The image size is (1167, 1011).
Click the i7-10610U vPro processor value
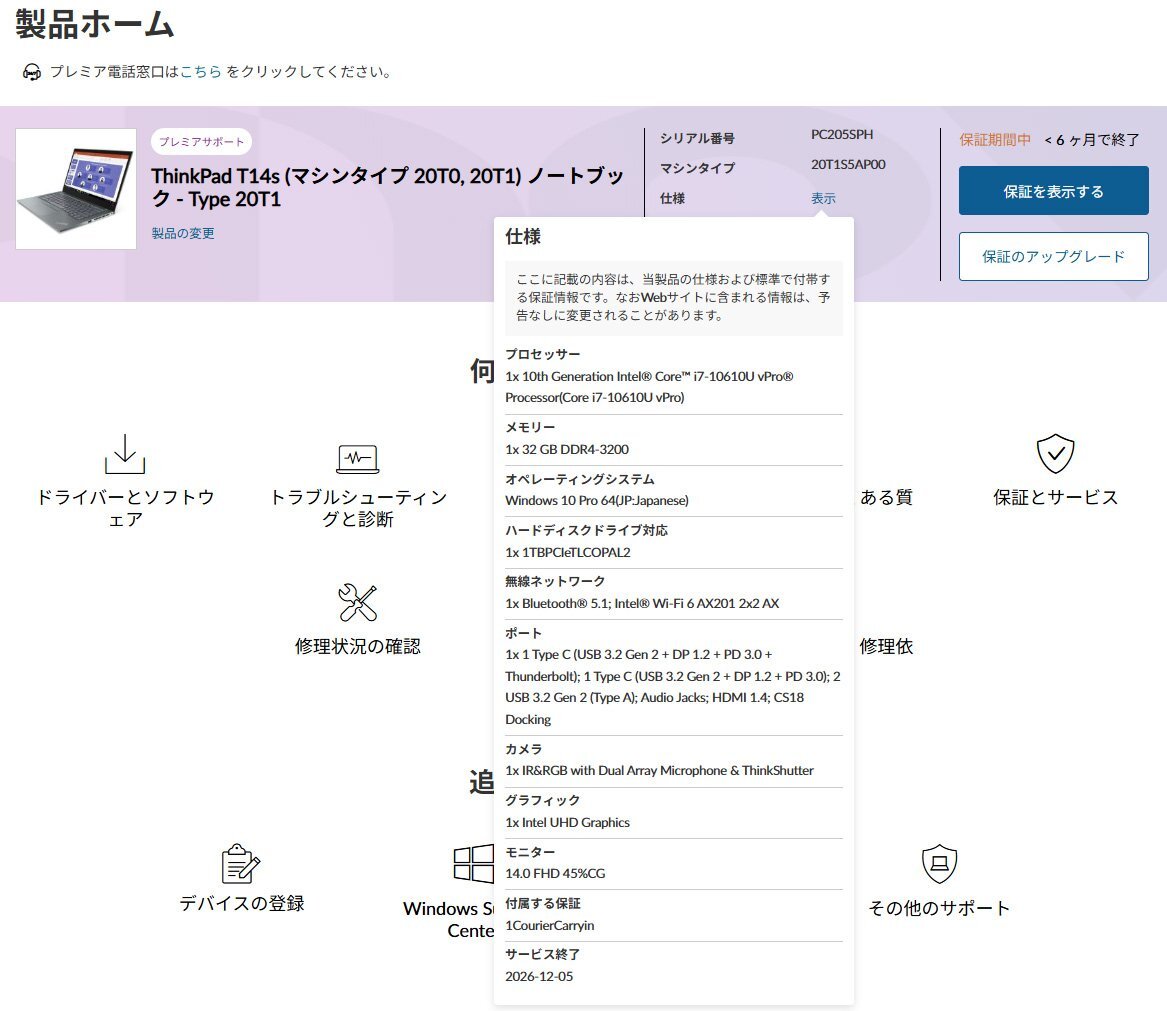pos(649,386)
